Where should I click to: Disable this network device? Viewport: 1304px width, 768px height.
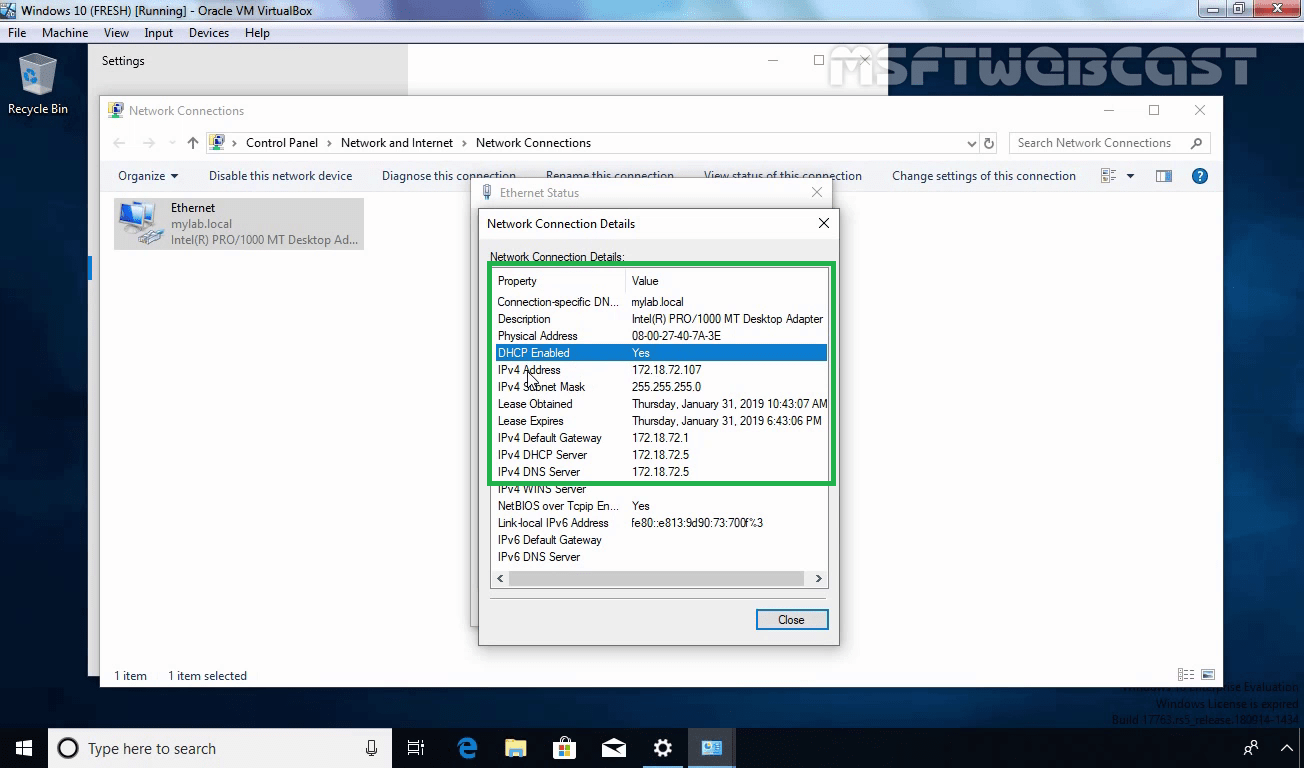[280, 175]
